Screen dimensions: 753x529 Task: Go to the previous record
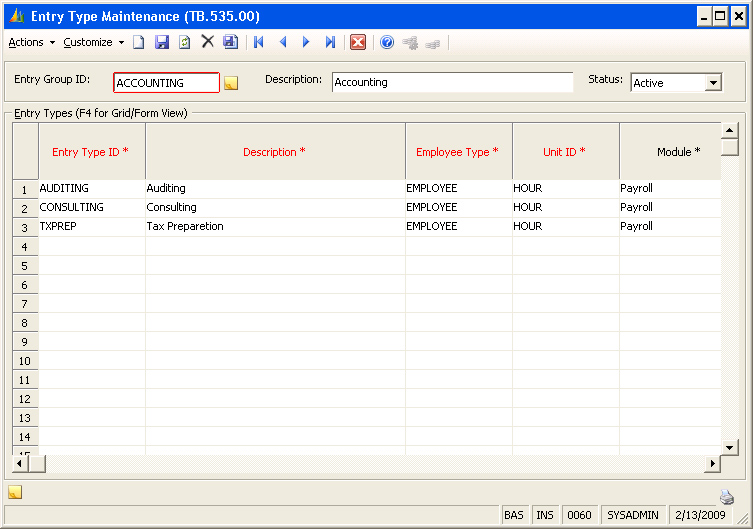[x=283, y=42]
